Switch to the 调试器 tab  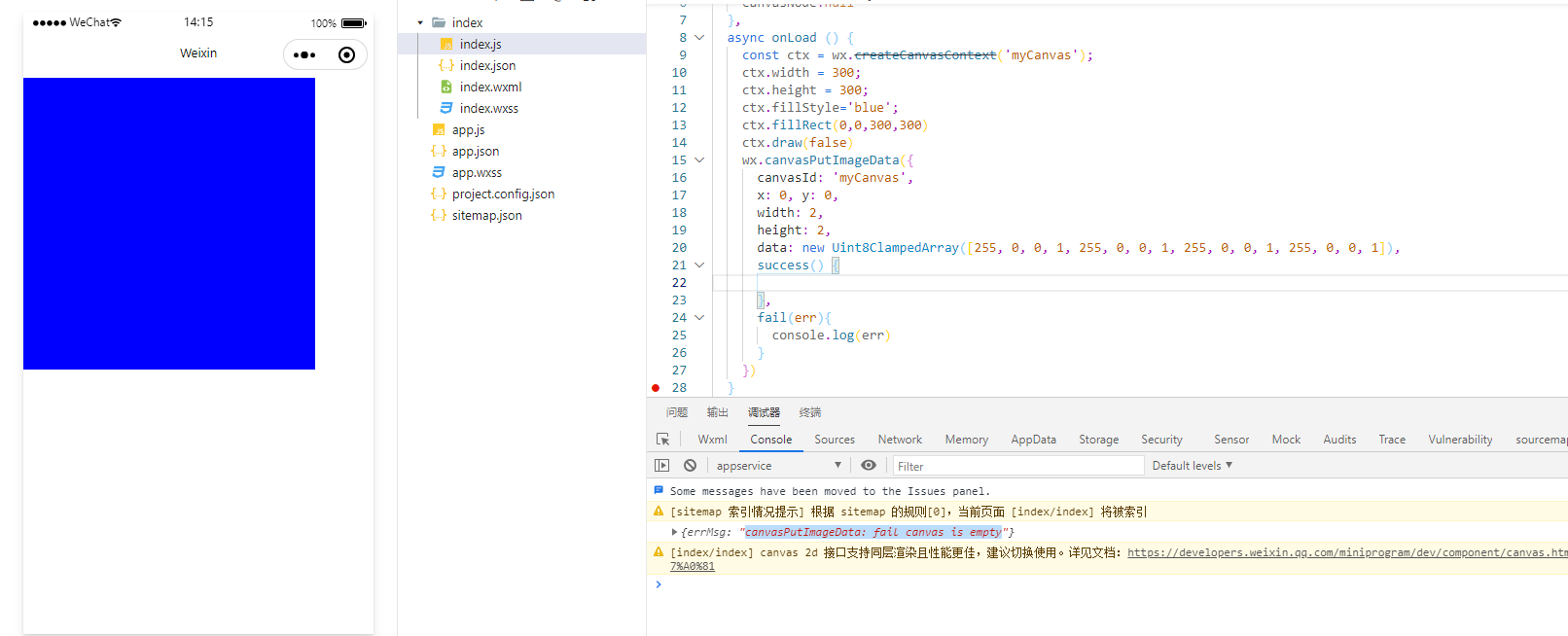764,412
